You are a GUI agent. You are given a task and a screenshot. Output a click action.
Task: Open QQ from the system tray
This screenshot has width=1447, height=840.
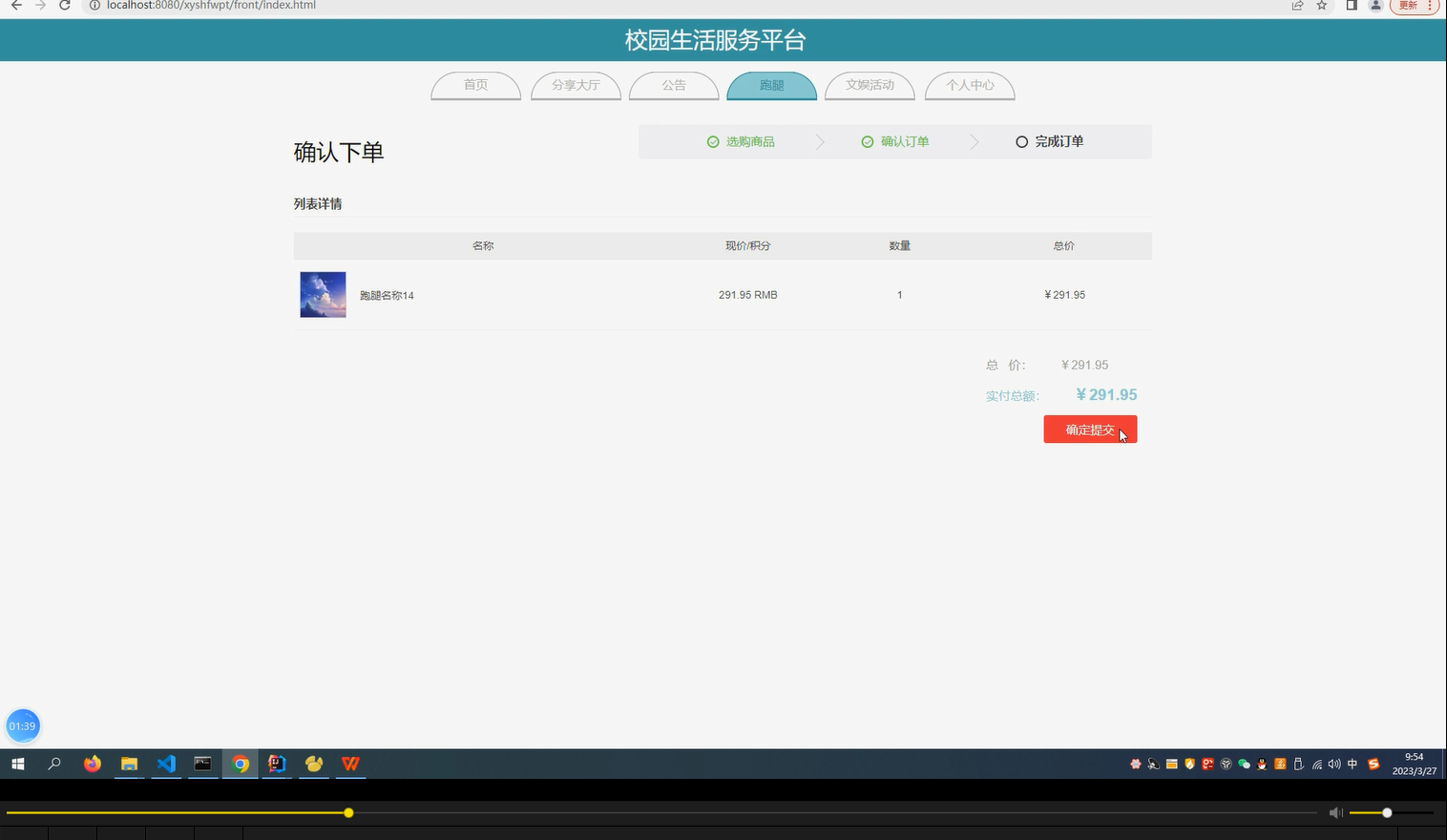[x=1262, y=765]
